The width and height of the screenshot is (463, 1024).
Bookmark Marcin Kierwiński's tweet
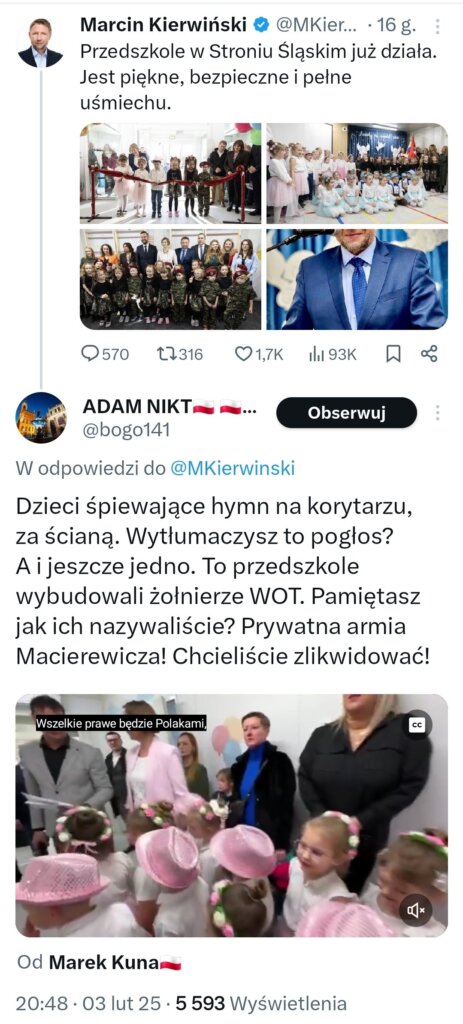tap(393, 353)
